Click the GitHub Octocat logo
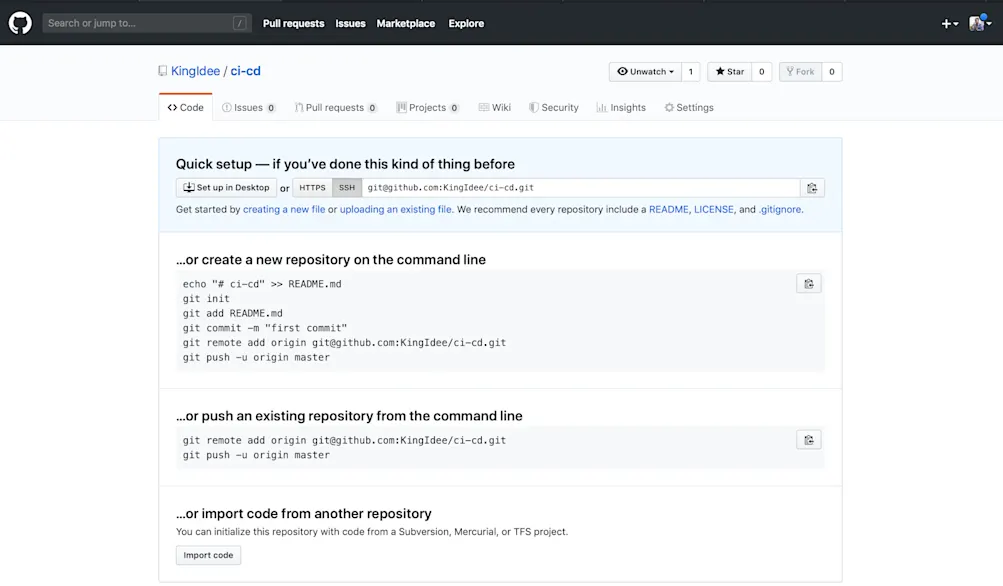The height and width of the screenshot is (586, 1003). click(x=20, y=23)
